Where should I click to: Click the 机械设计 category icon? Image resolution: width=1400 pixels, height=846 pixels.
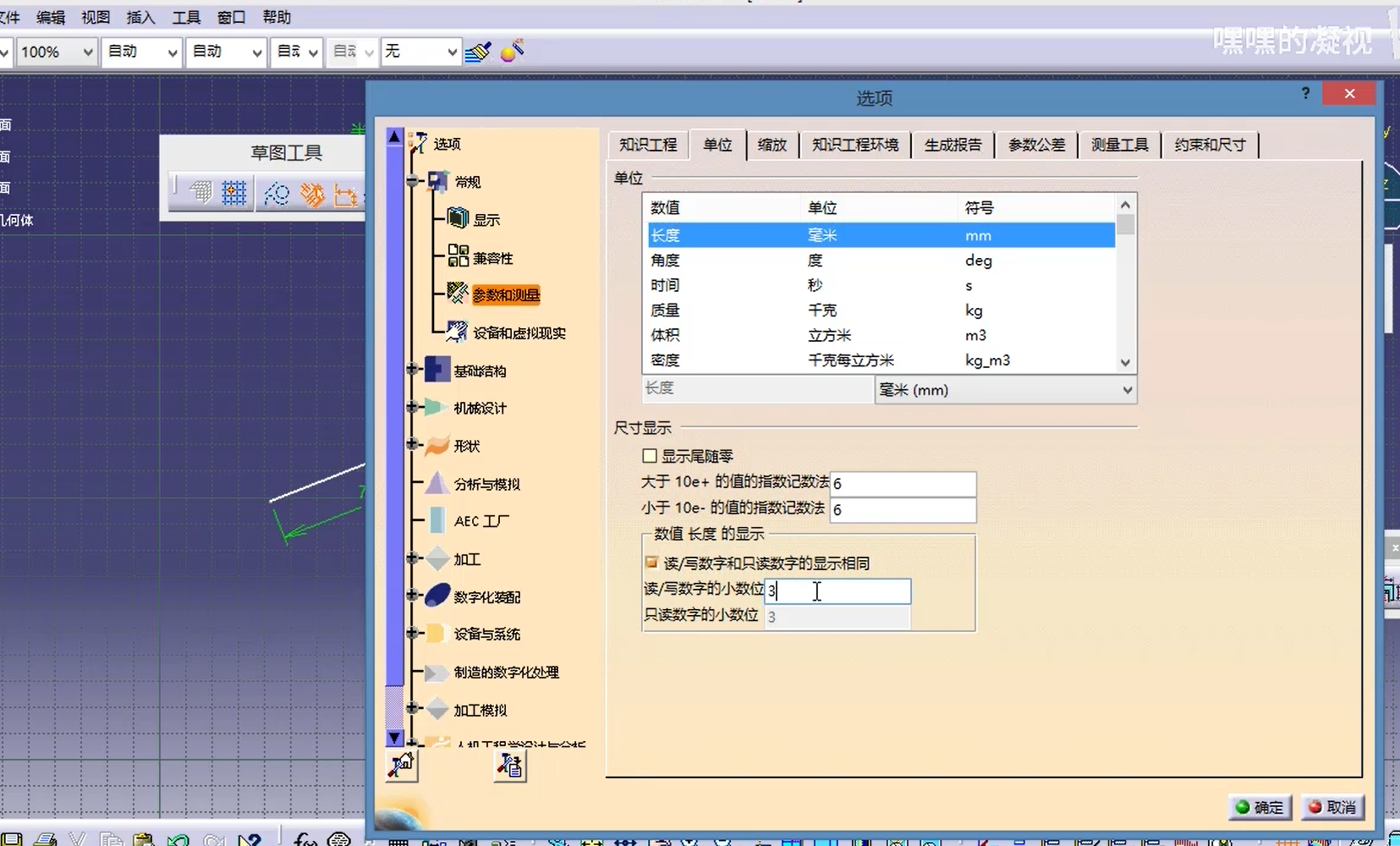(436, 407)
